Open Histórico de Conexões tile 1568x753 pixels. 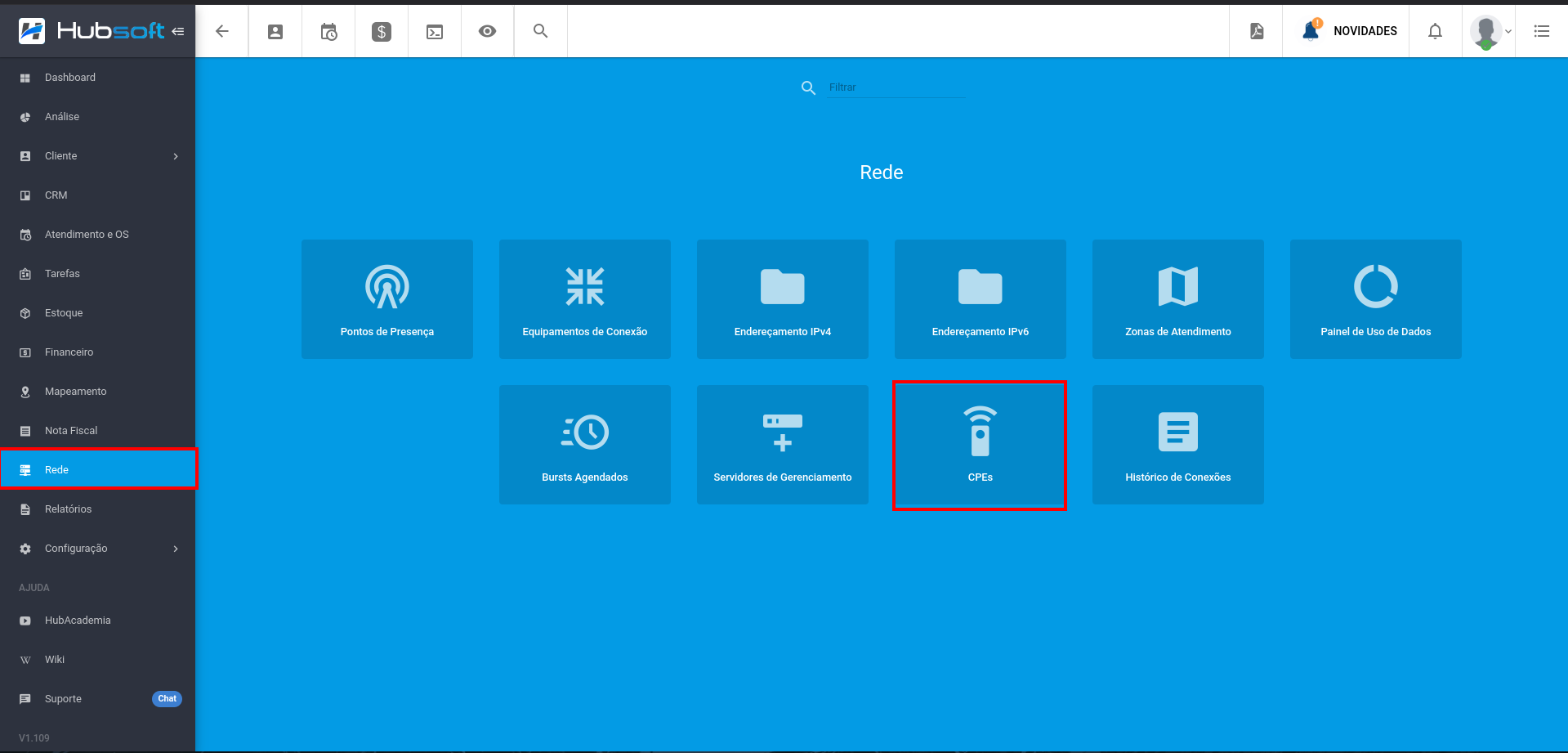1178,445
